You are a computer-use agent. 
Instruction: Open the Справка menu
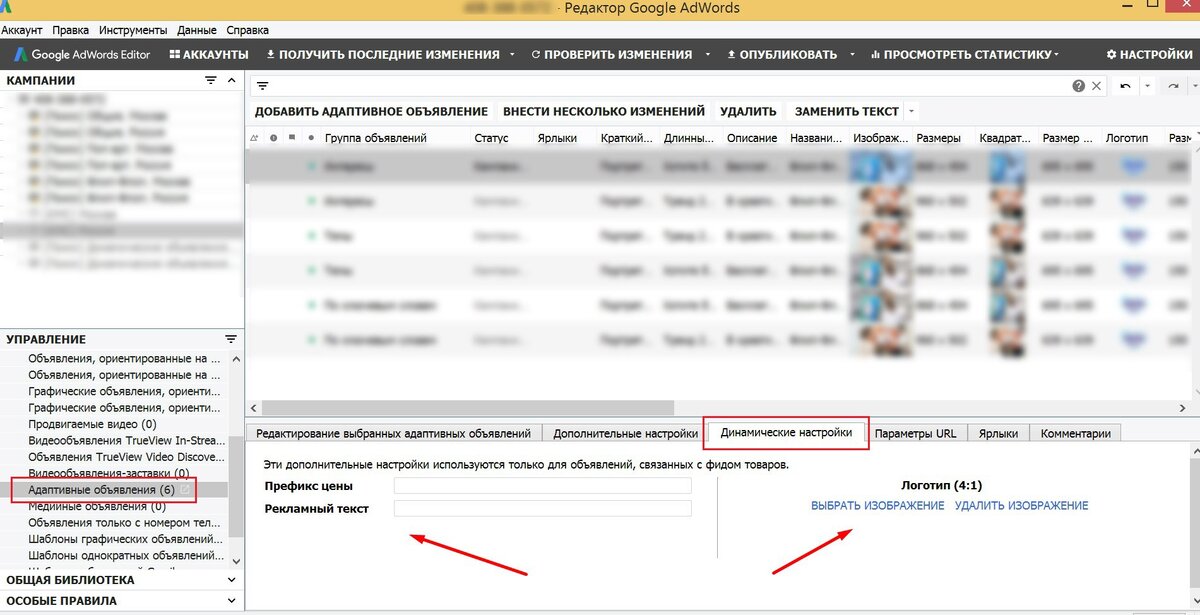point(248,31)
